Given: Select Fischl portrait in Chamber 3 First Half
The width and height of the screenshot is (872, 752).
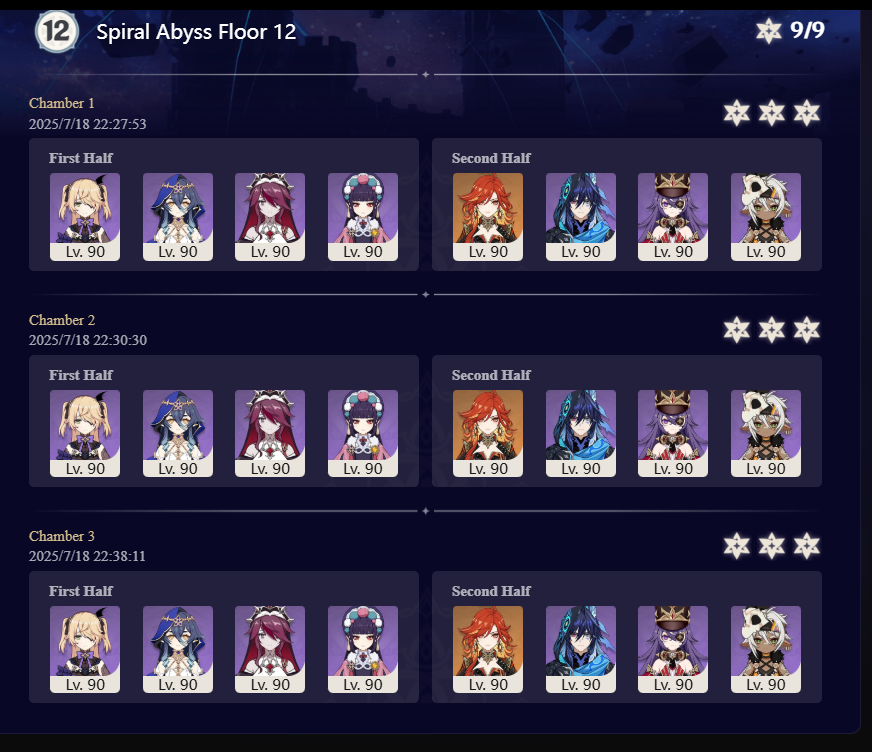Looking at the screenshot, I should click(x=85, y=649).
